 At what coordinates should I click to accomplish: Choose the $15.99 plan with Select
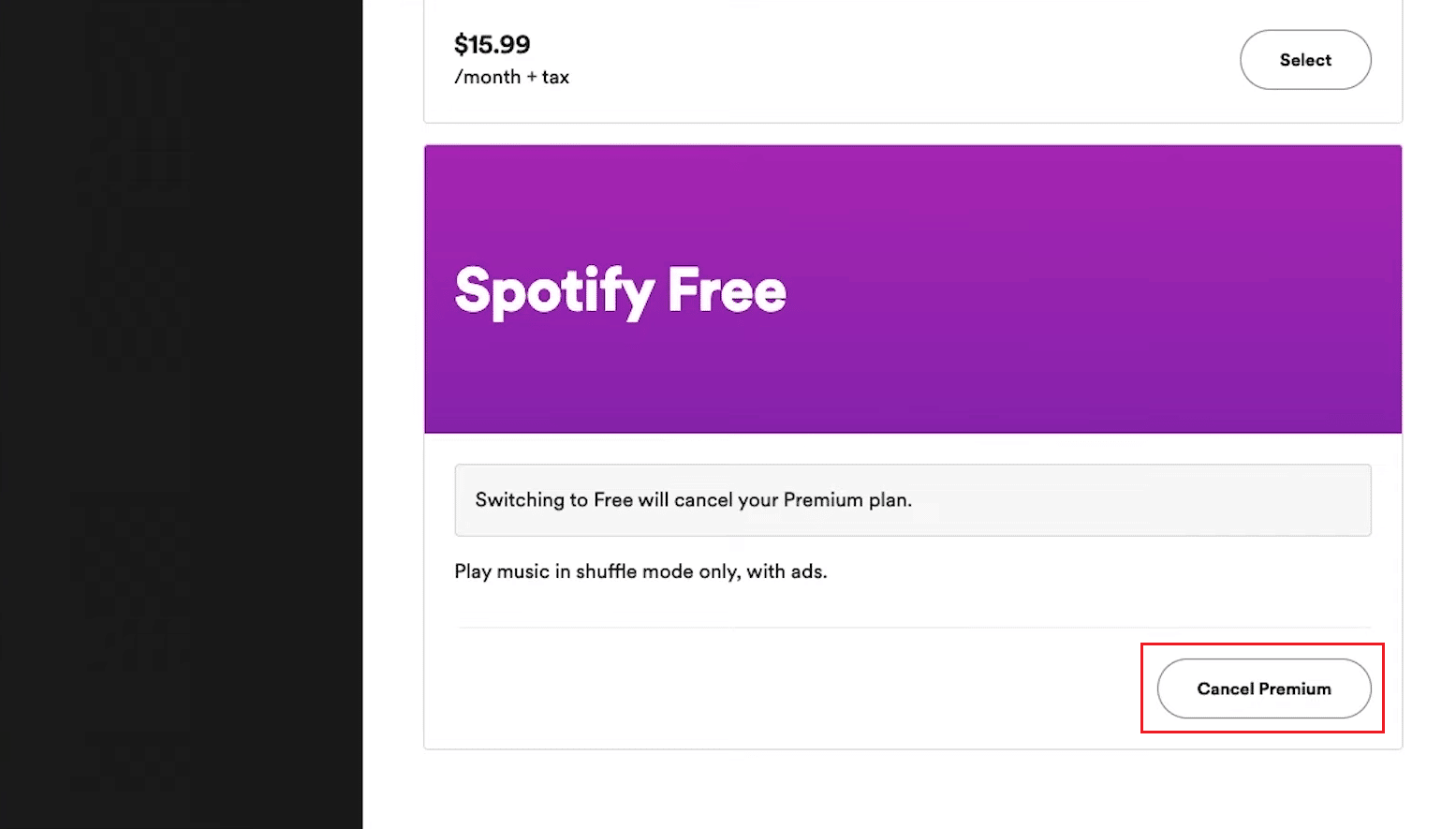(1305, 60)
